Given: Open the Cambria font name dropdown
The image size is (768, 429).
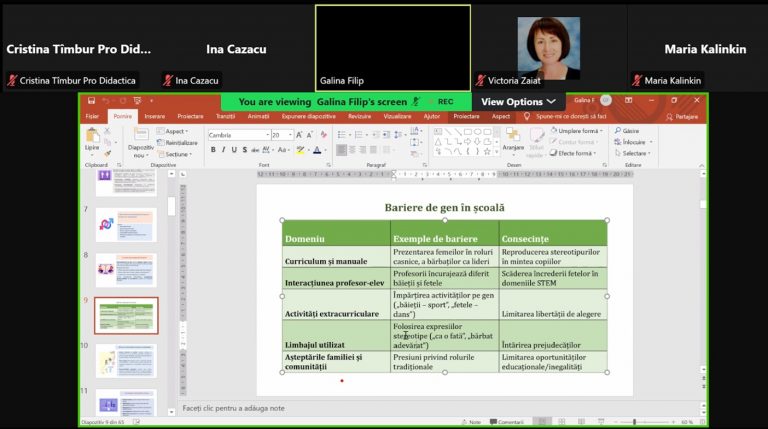Looking at the screenshot, I should [234, 135].
